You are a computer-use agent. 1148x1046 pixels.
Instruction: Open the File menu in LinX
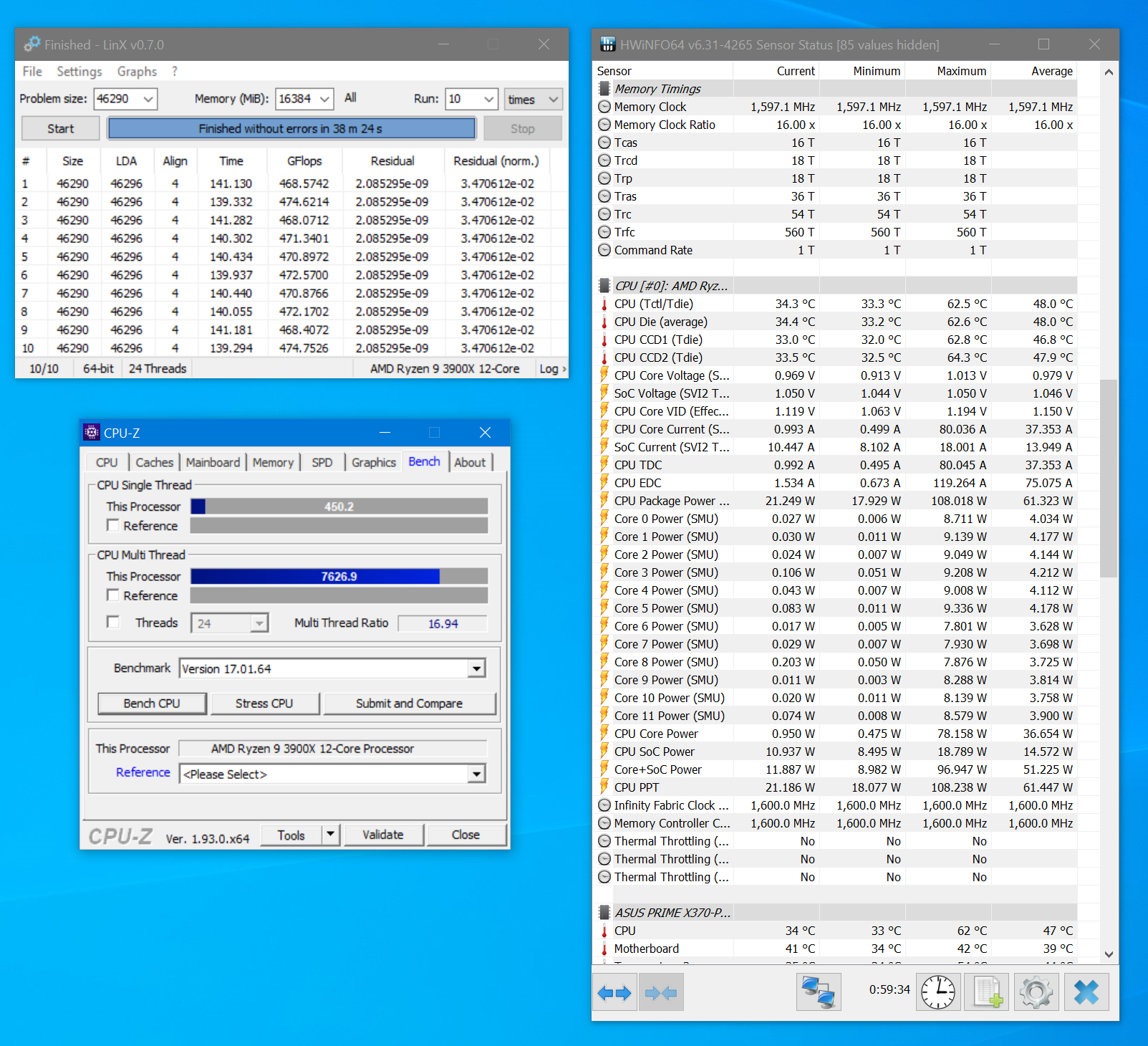[32, 72]
